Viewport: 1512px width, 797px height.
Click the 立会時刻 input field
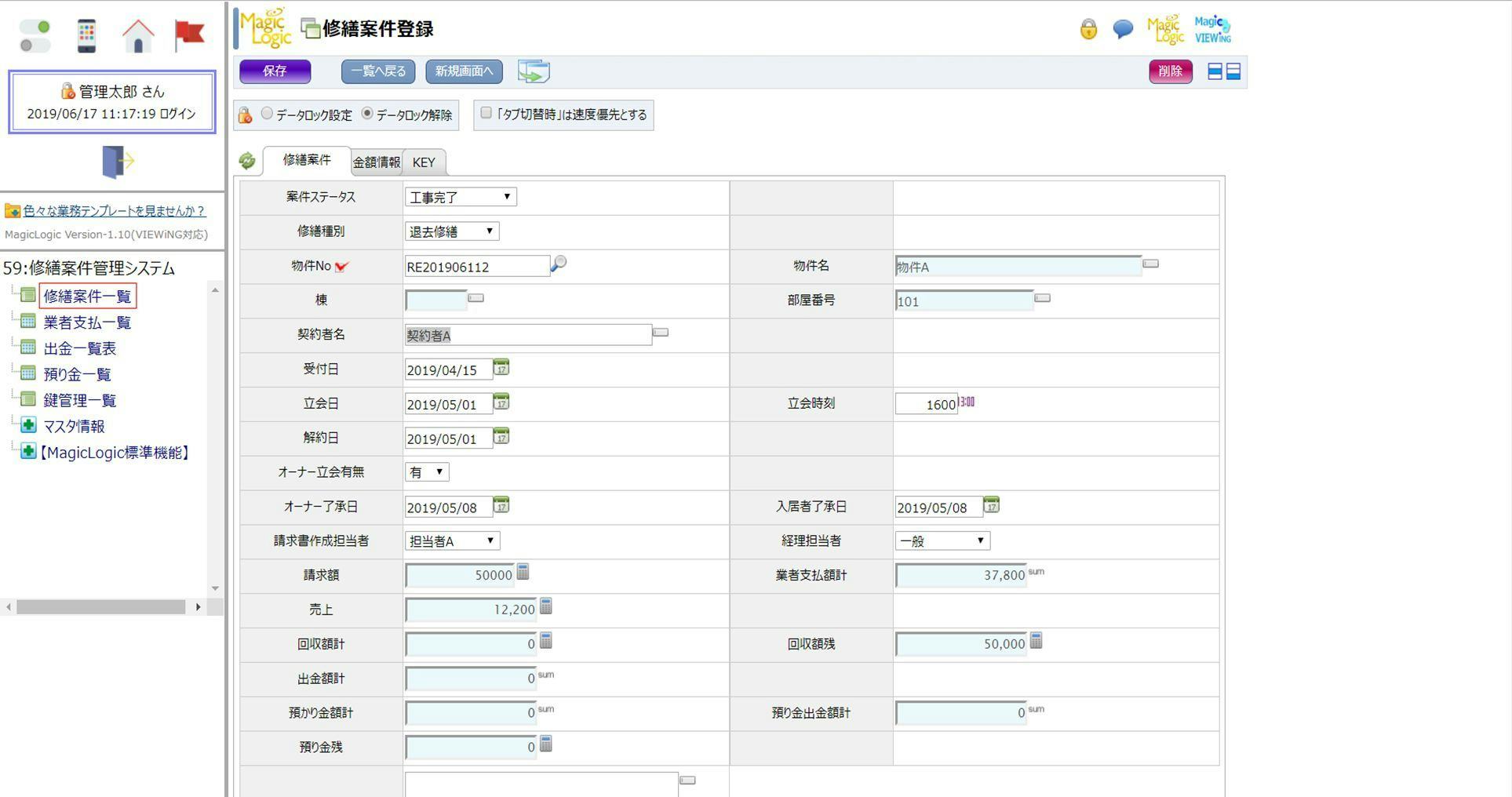pos(926,404)
